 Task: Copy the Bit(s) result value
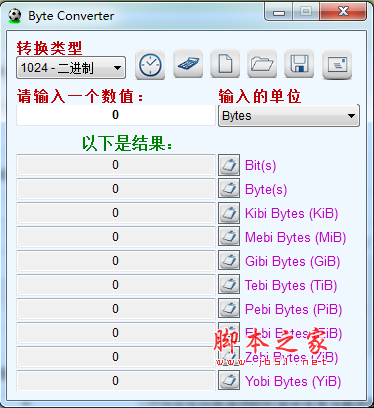tap(229, 165)
